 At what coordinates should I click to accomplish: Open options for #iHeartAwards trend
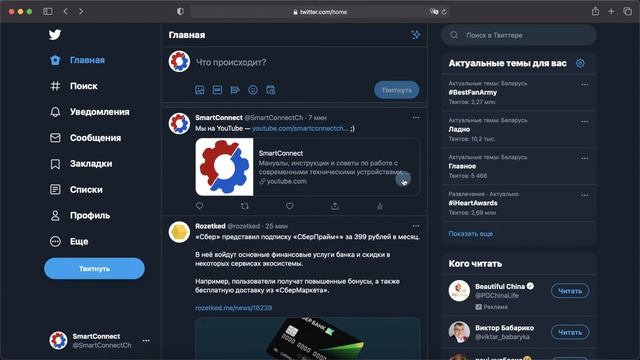click(584, 196)
